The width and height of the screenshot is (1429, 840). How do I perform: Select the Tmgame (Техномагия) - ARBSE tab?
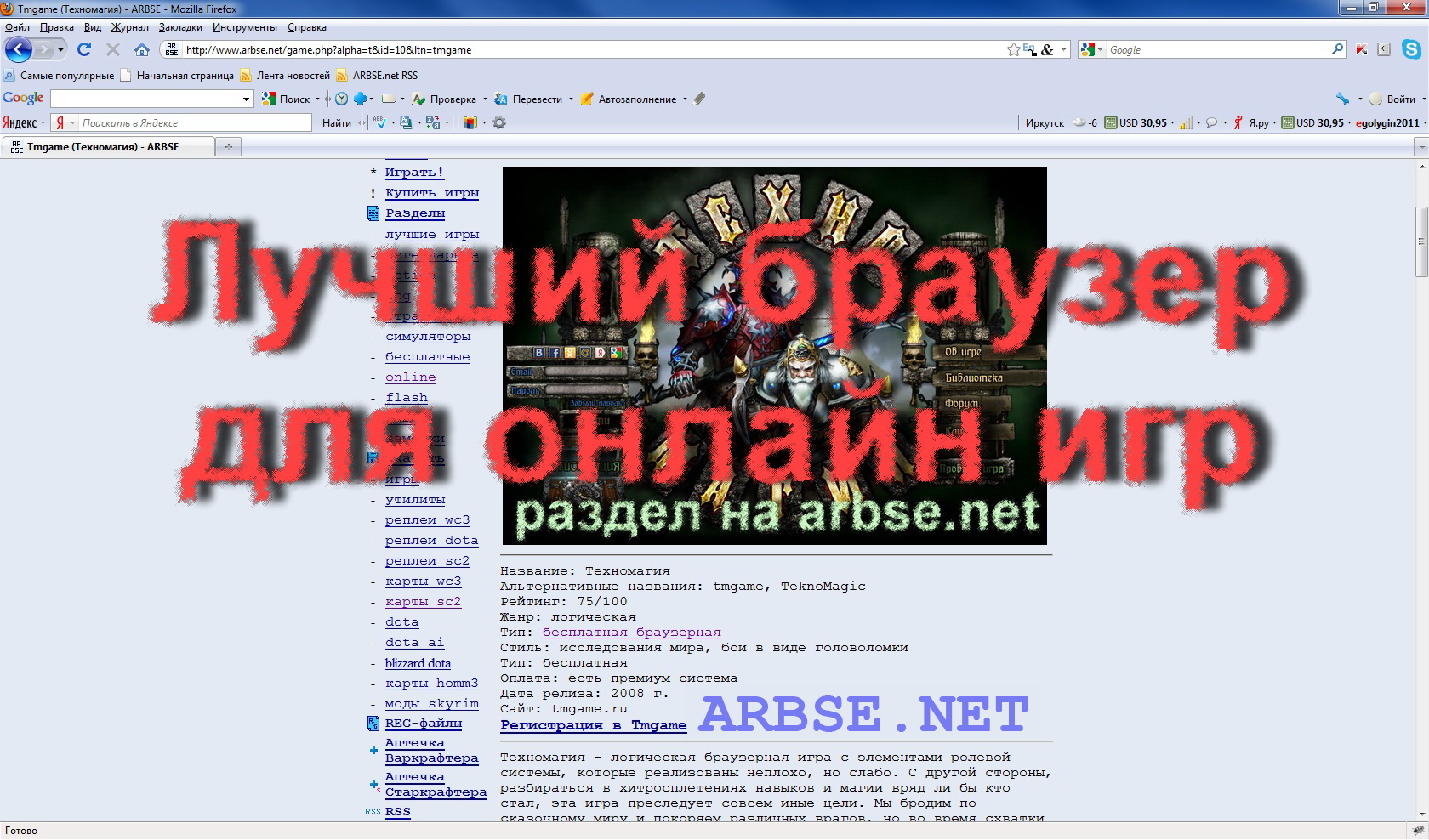(x=108, y=147)
